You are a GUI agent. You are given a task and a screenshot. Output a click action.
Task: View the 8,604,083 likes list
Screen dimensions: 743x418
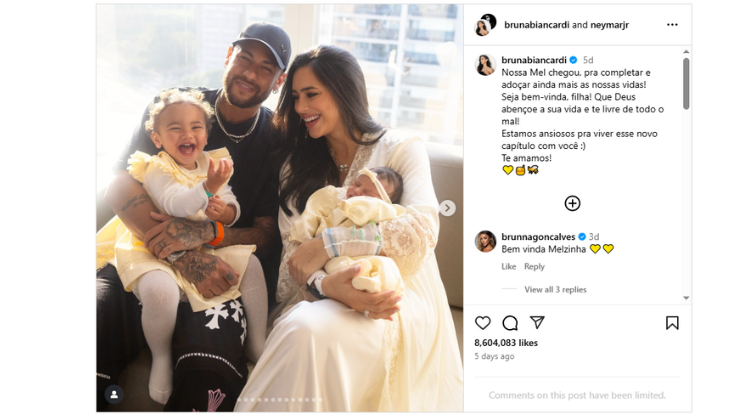point(506,343)
